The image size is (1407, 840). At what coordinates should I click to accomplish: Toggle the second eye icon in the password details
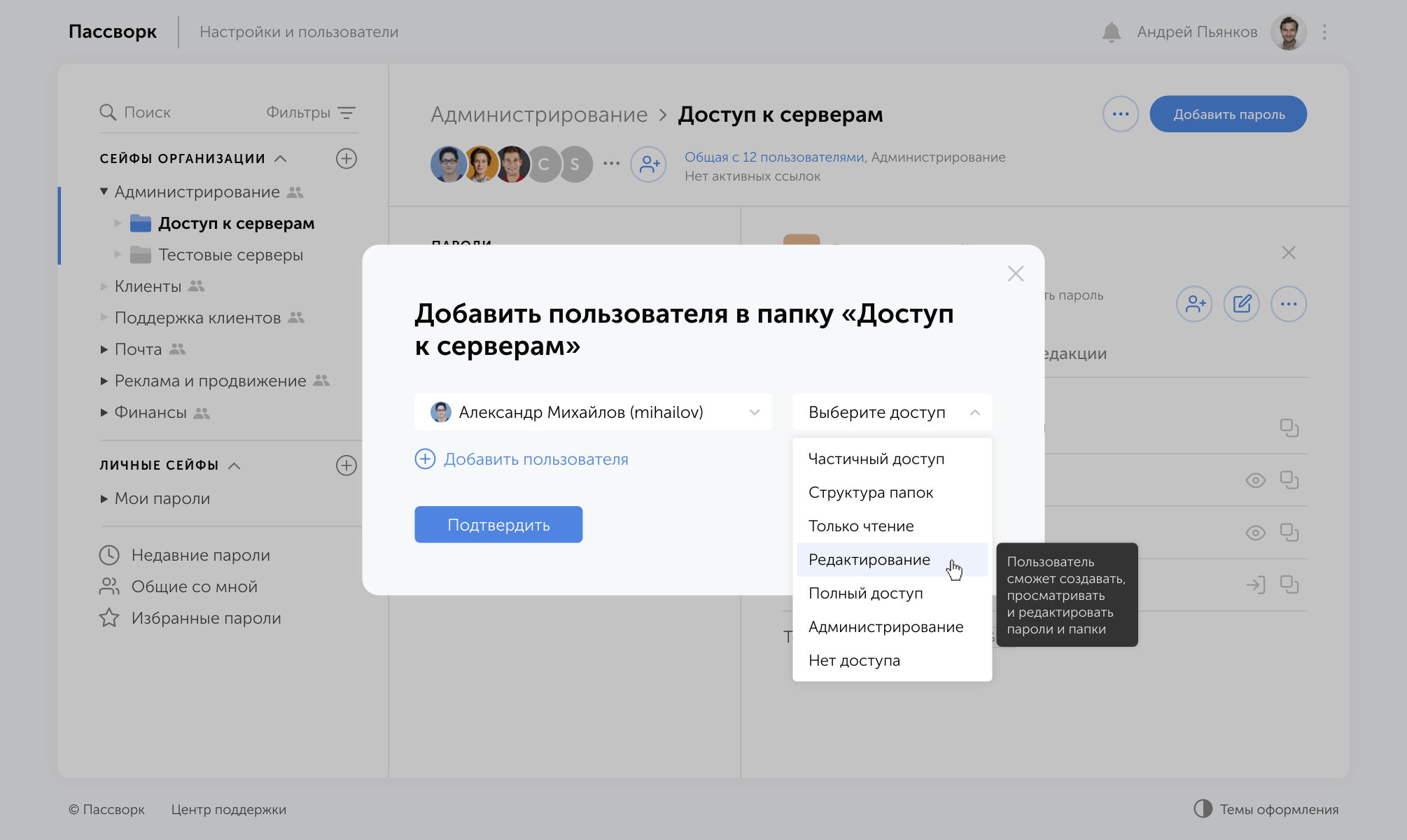click(x=1255, y=533)
